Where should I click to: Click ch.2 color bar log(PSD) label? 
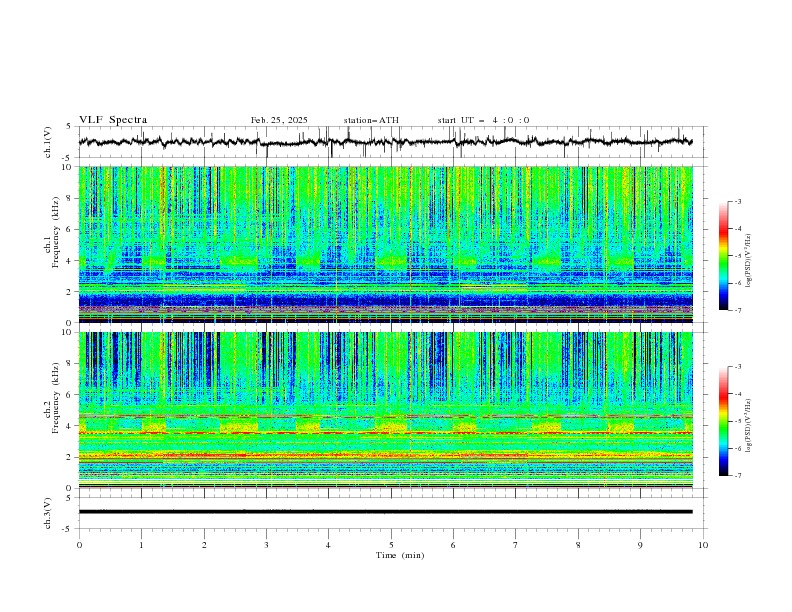pyautogui.click(x=749, y=425)
